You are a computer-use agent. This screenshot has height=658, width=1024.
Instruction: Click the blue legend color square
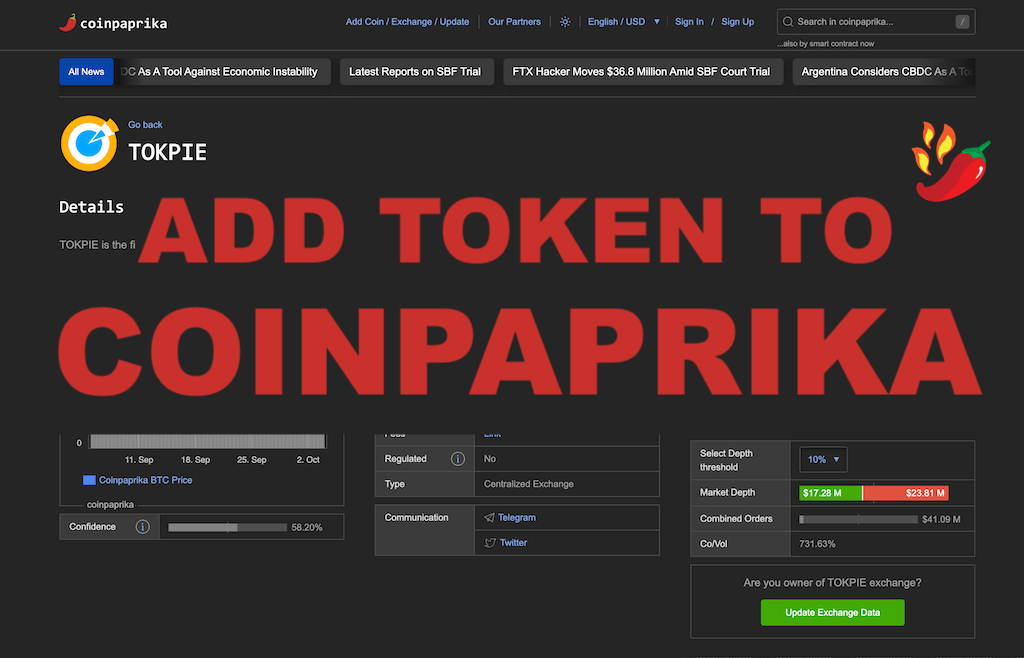coord(89,480)
